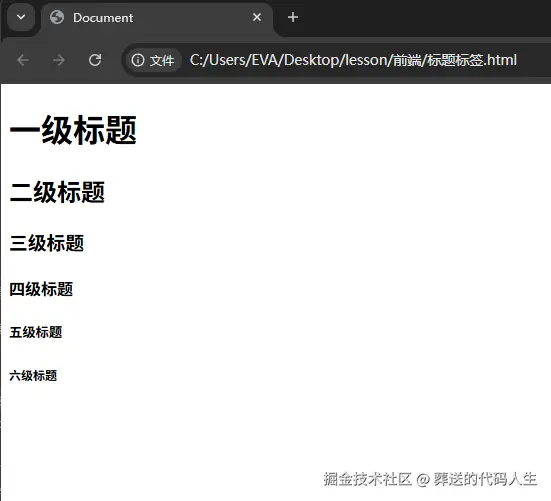551x501 pixels.
Task: Click the 六级标题 heading
Action: (33, 376)
